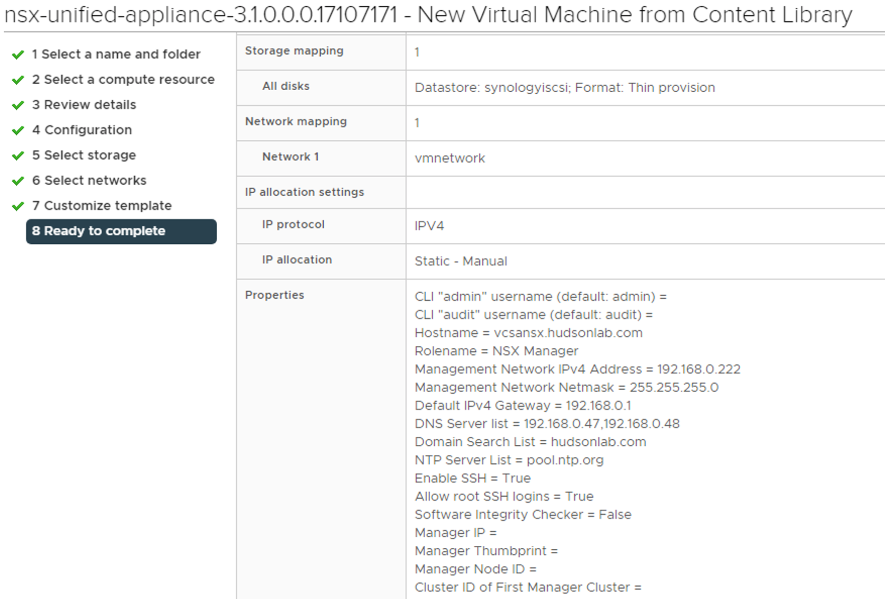
Task: Click the Manager Thumbprint = property line
Action: point(486,550)
